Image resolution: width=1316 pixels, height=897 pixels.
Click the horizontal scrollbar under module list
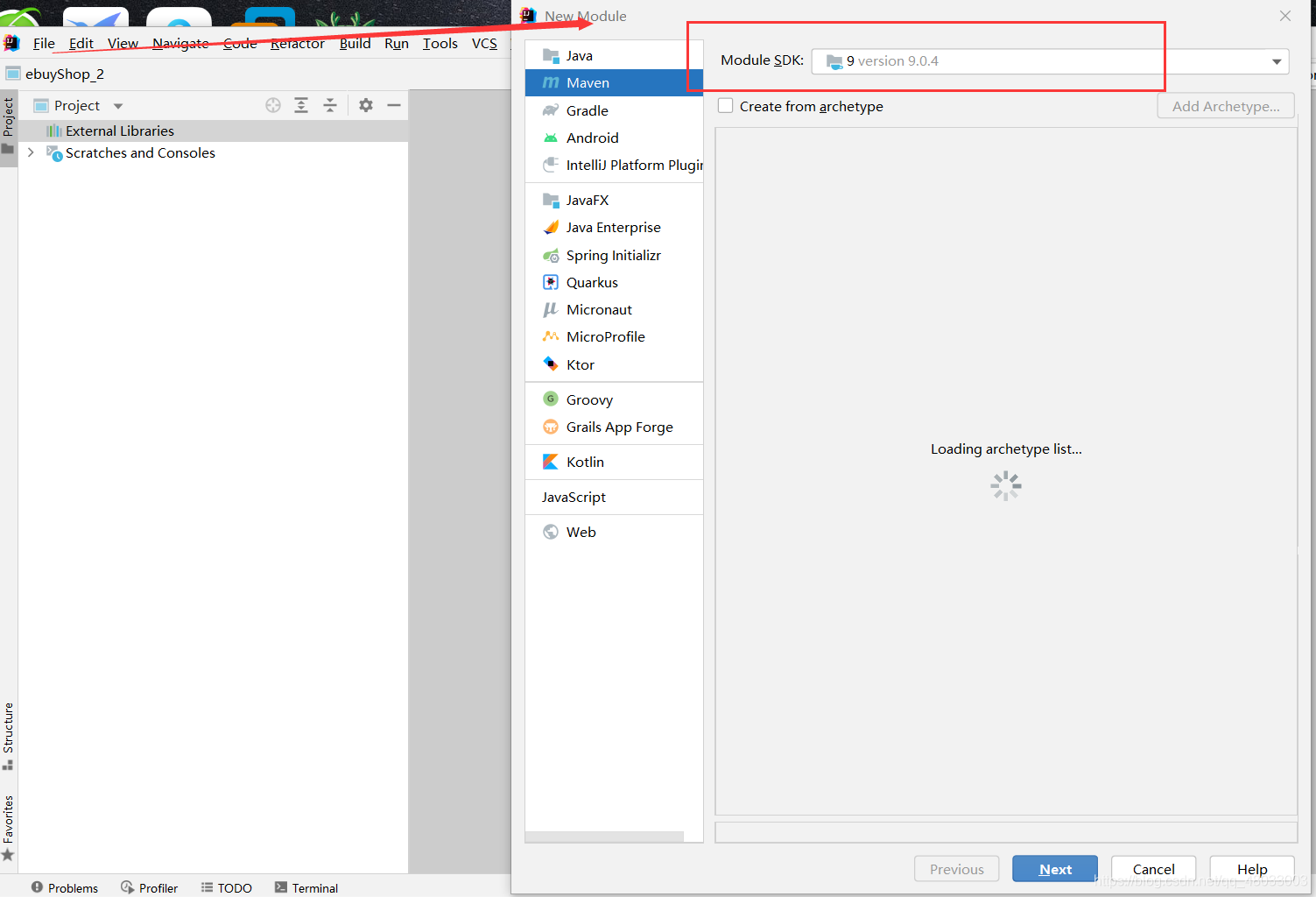pos(604,837)
